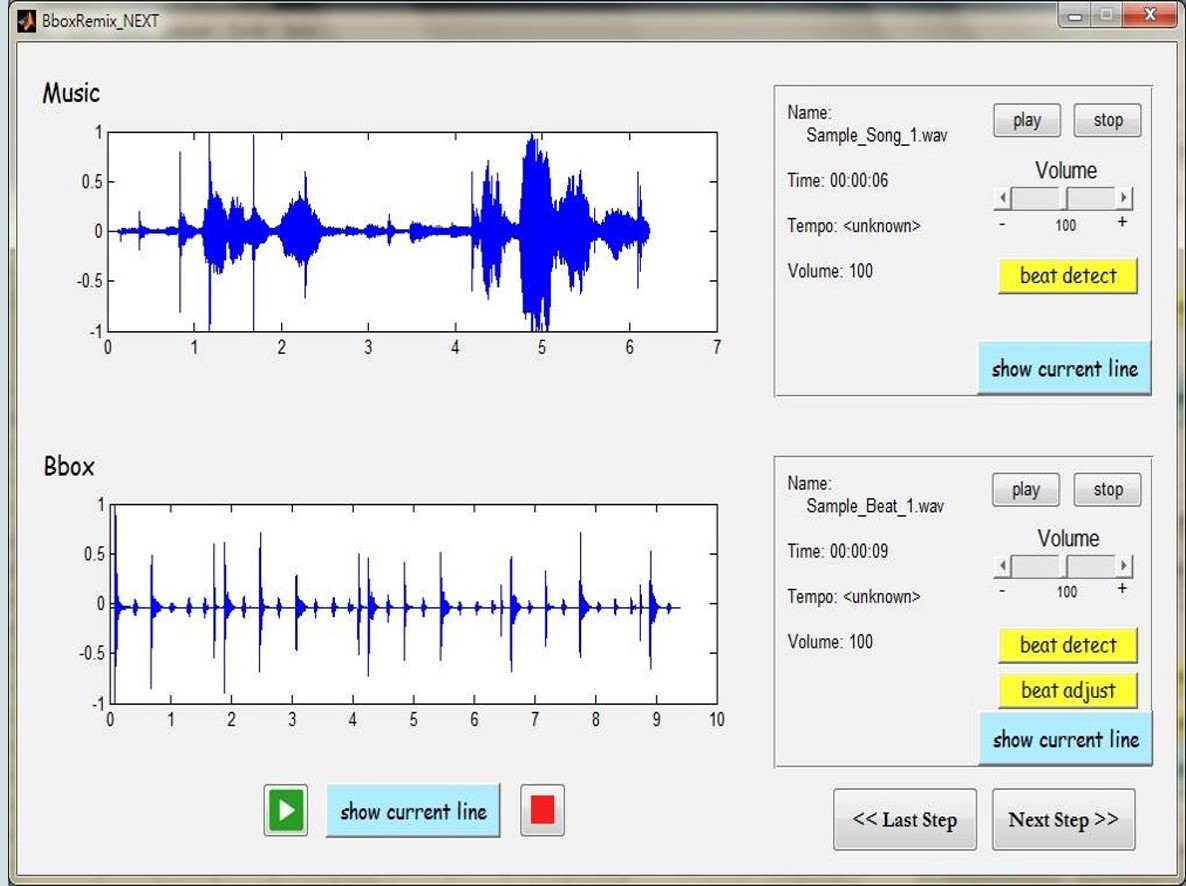Show current line in the Music panel

(1064, 369)
